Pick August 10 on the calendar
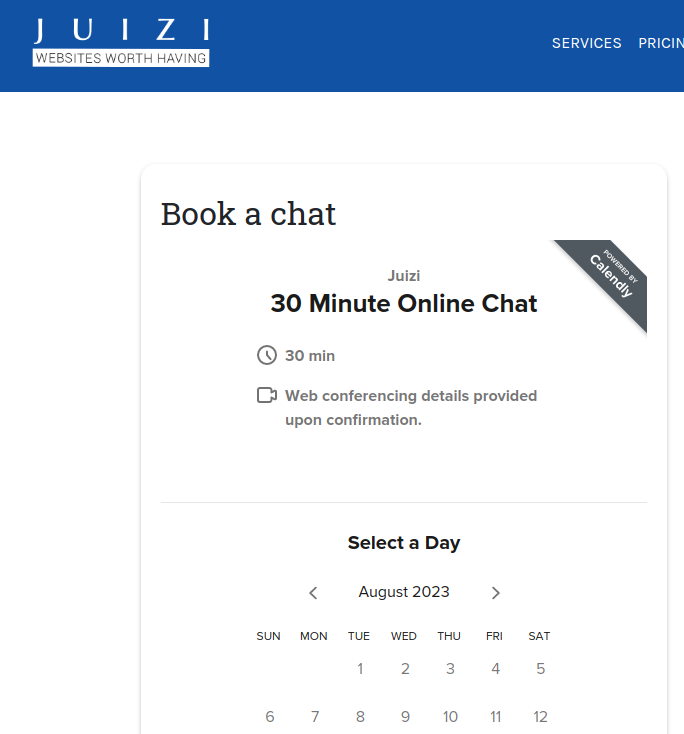684x734 pixels. [450, 717]
